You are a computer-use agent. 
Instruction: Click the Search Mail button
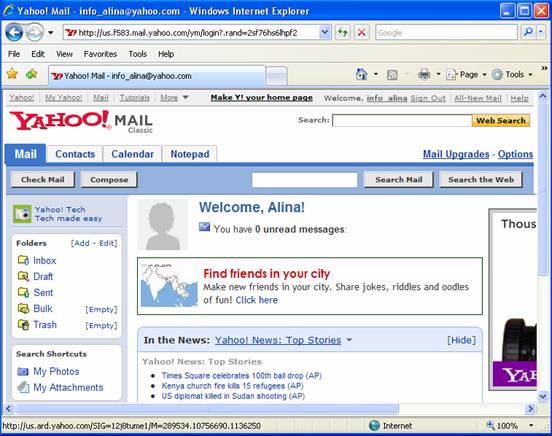399,180
